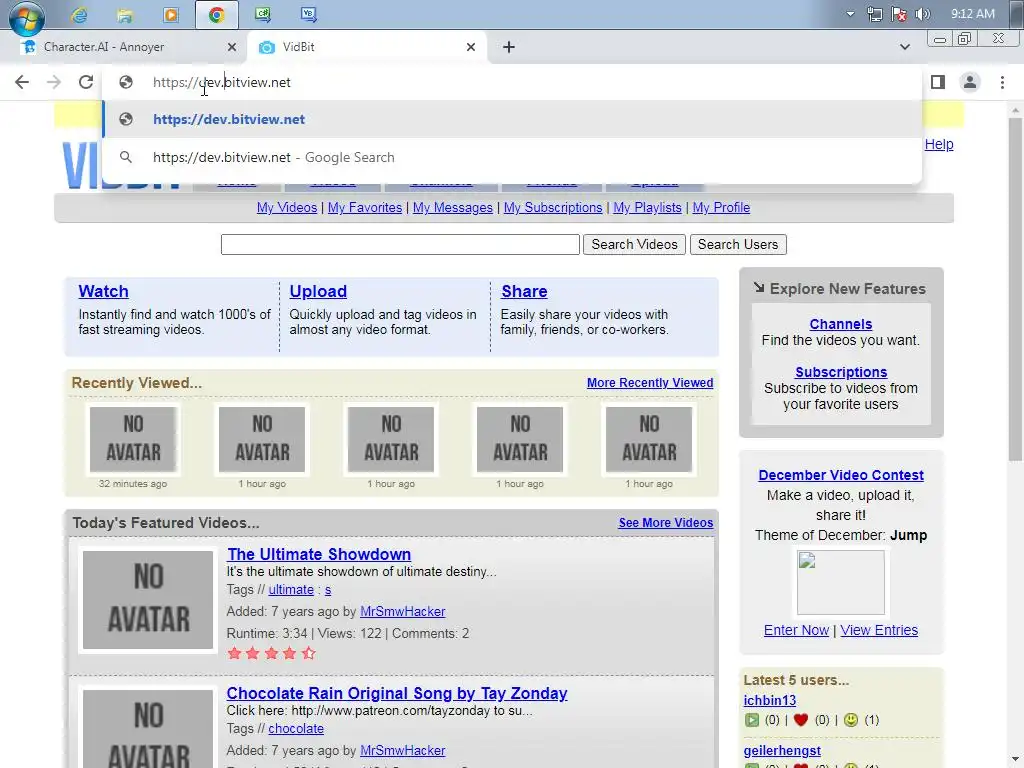Image resolution: width=1024 pixels, height=768 pixels.
Task: Open The Ultimate Showdown thumbnail
Action: click(x=148, y=600)
